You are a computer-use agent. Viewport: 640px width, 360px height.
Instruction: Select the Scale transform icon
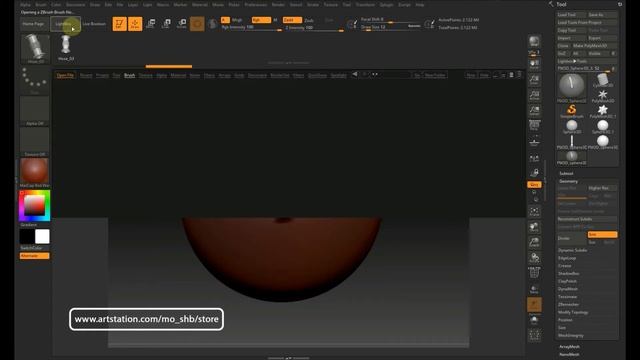coord(166,24)
